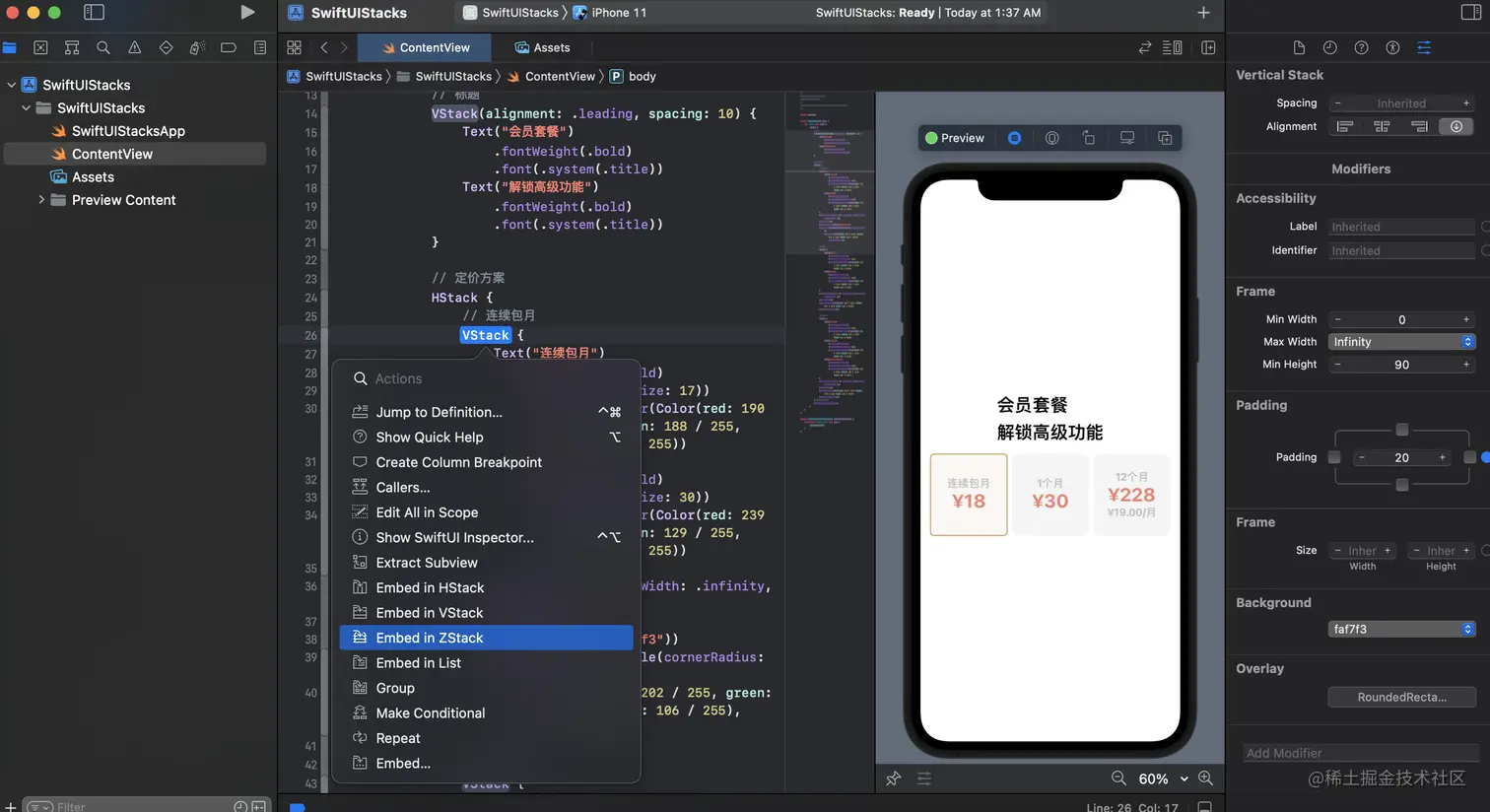Choose Embed in ZStack
This screenshot has width=1490, height=812.
click(487, 638)
